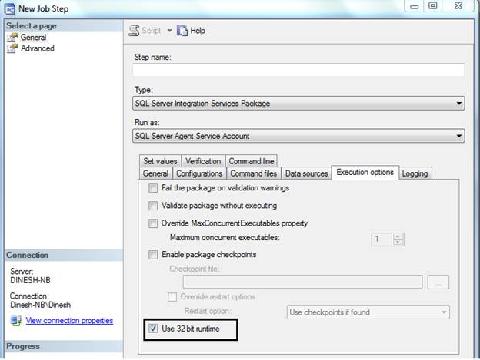480x360 pixels.
Task: Click the server name DINESH-NB
Action: coord(30,280)
